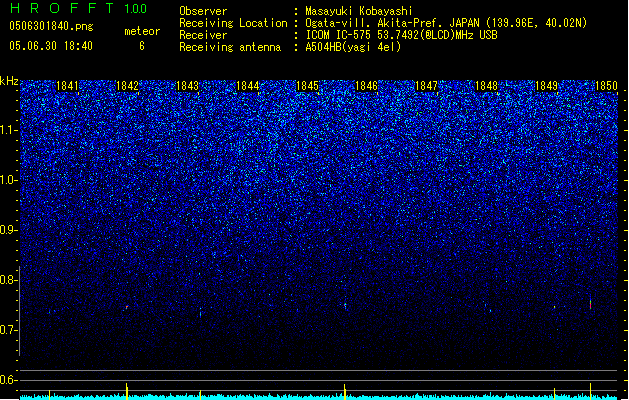
Task: Click the date stamp 05.06.30 18:40
Action: click(51, 46)
